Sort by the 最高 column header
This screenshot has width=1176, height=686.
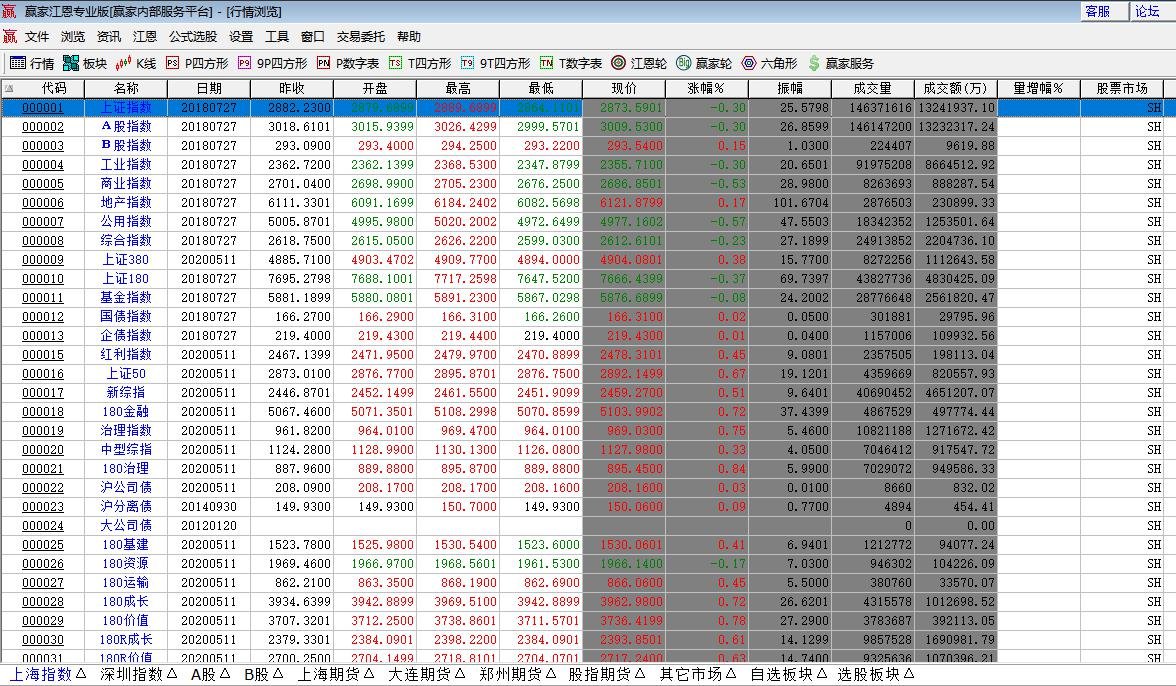click(458, 88)
